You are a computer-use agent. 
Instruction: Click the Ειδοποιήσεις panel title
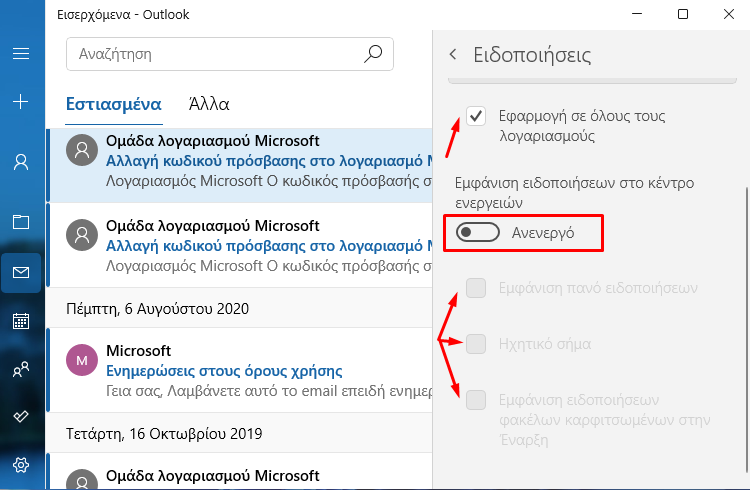pyautogui.click(x=532, y=55)
